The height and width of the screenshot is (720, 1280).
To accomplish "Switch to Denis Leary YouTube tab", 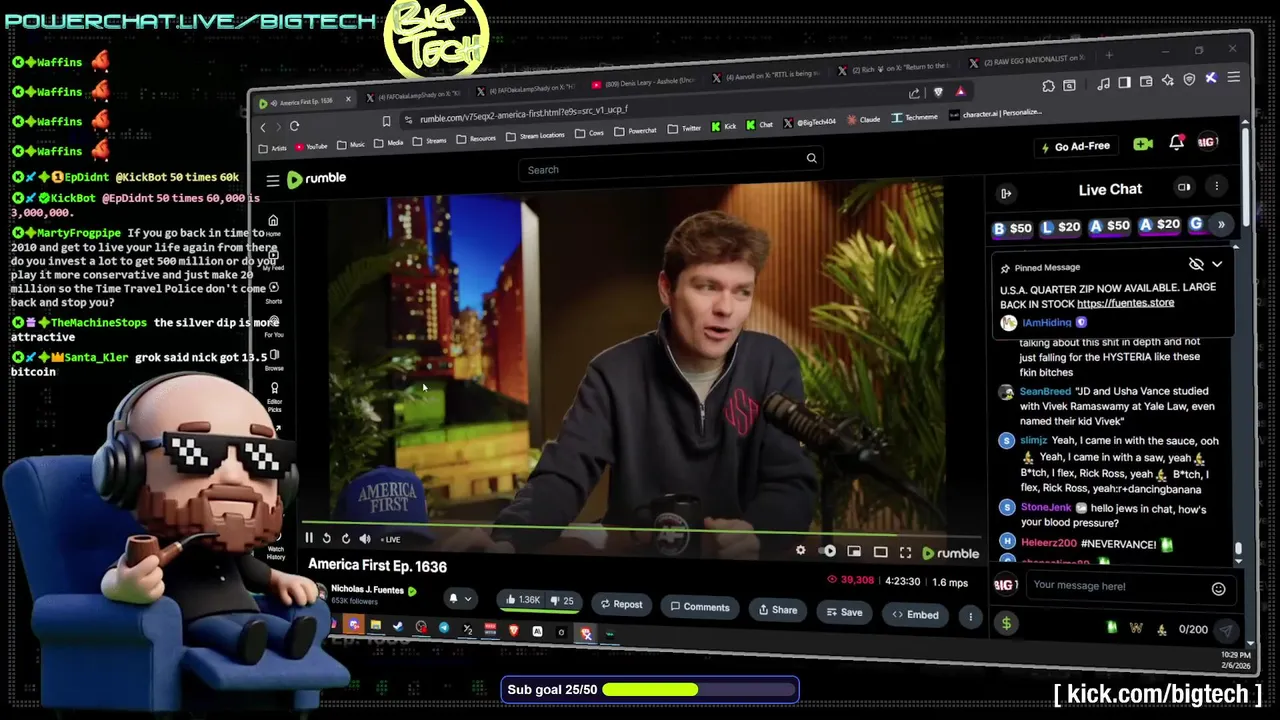I will tap(643, 82).
